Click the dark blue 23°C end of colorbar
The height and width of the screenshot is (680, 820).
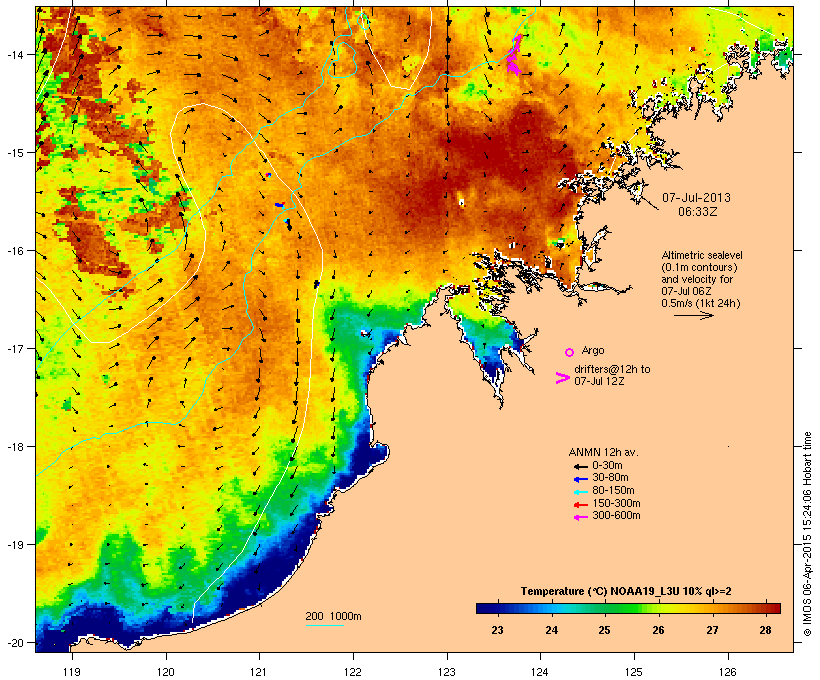pyautogui.click(x=486, y=608)
